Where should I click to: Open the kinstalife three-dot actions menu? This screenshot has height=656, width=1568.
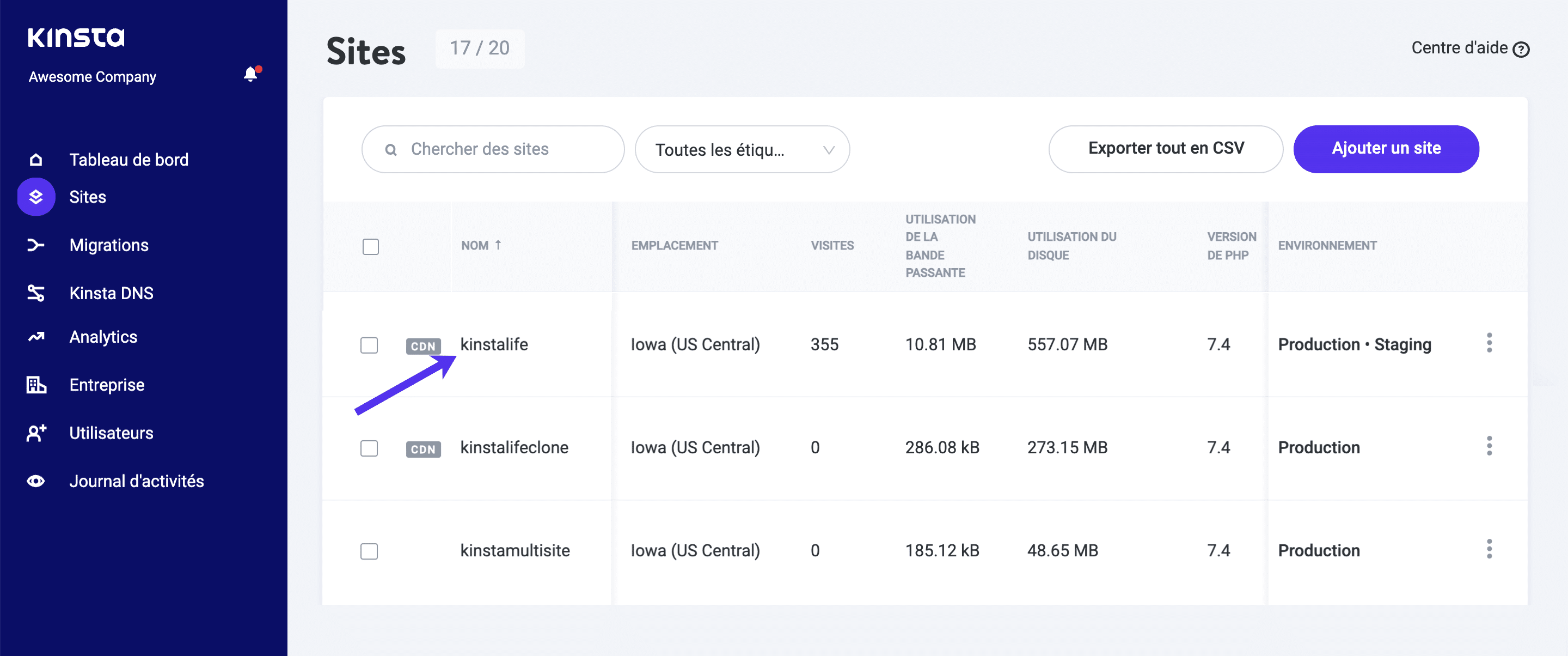1490,344
